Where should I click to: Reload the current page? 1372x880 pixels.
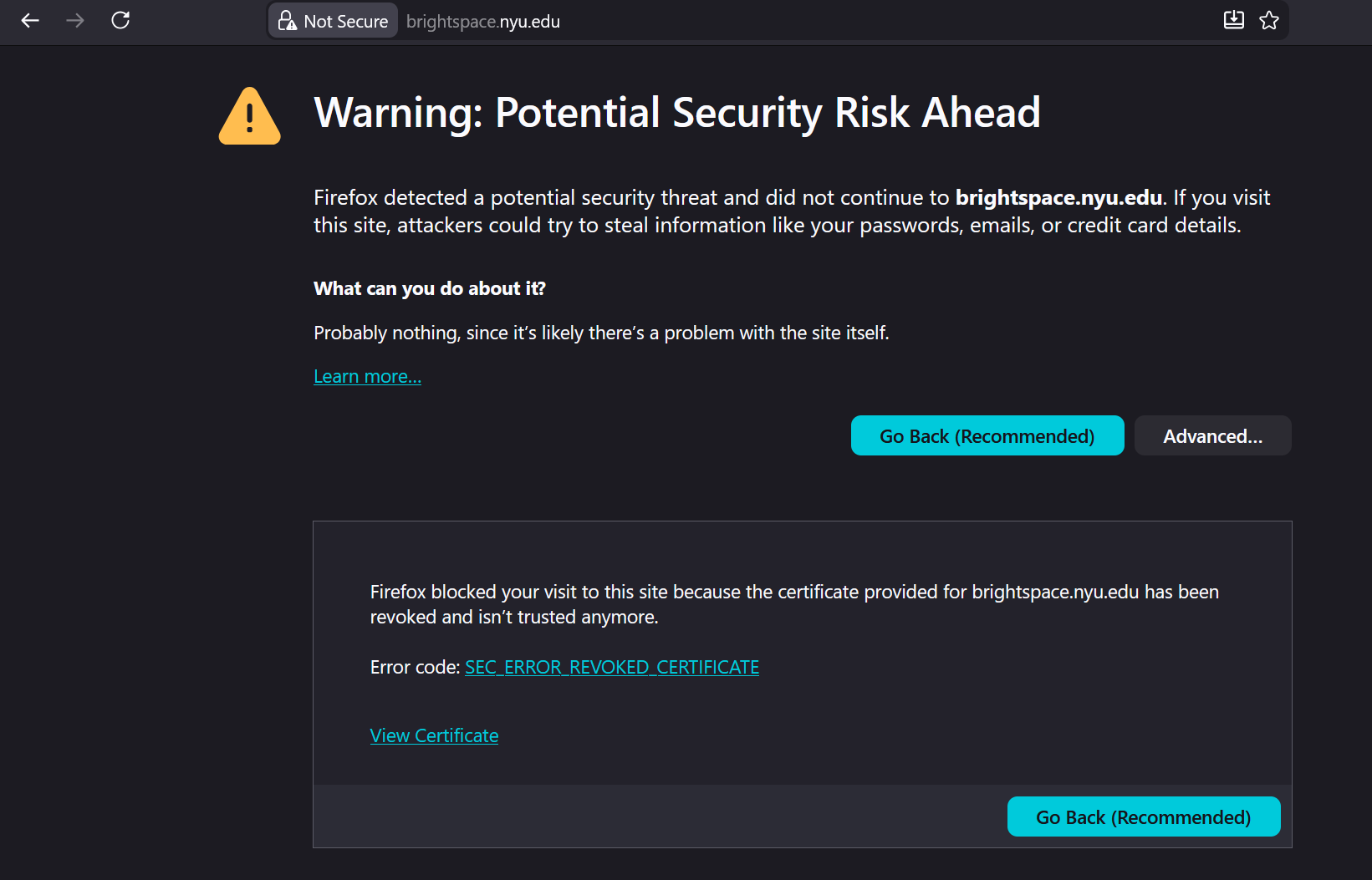(120, 21)
